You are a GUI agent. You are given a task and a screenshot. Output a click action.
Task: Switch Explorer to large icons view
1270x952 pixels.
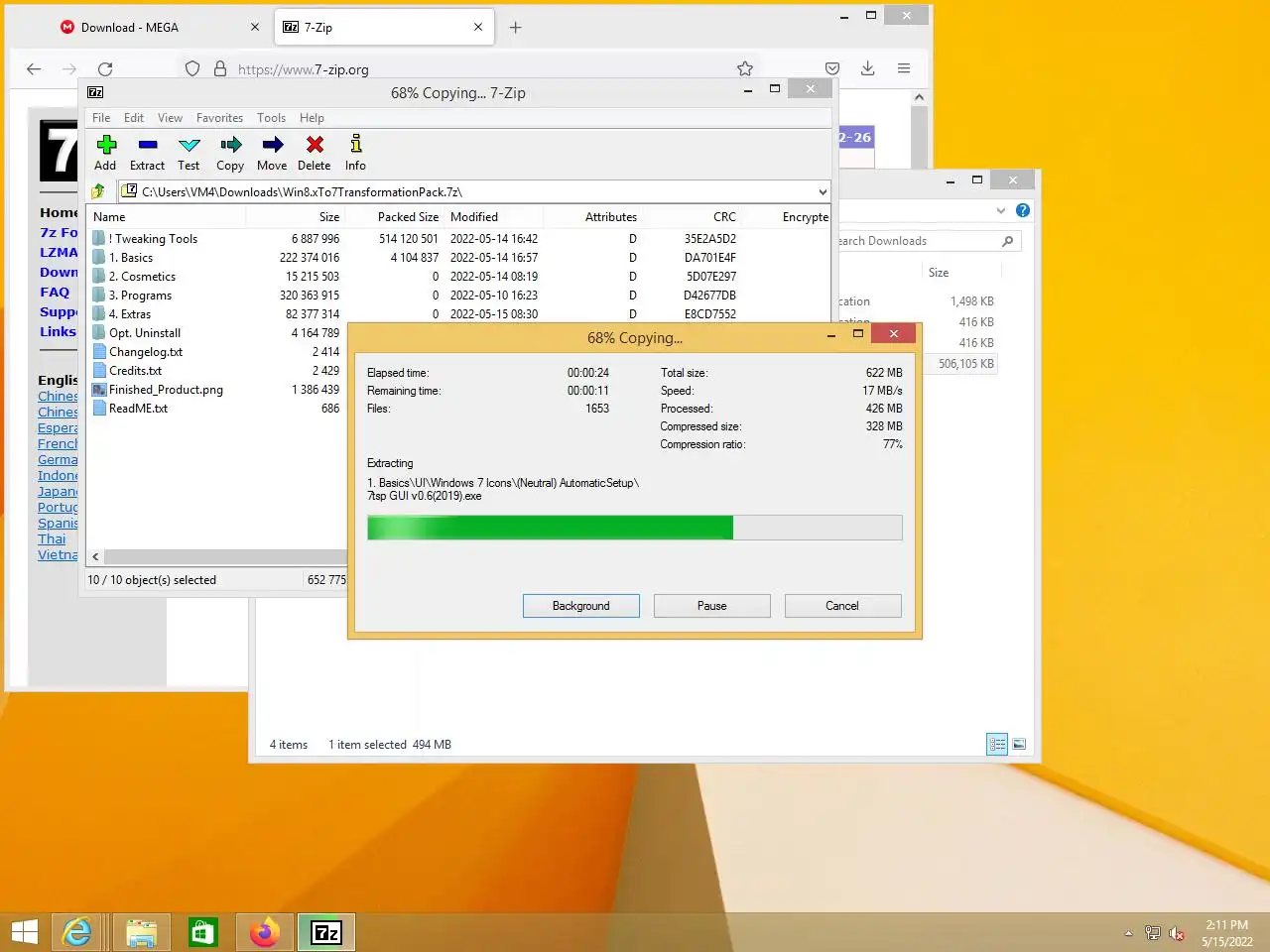pyautogui.click(x=1019, y=744)
